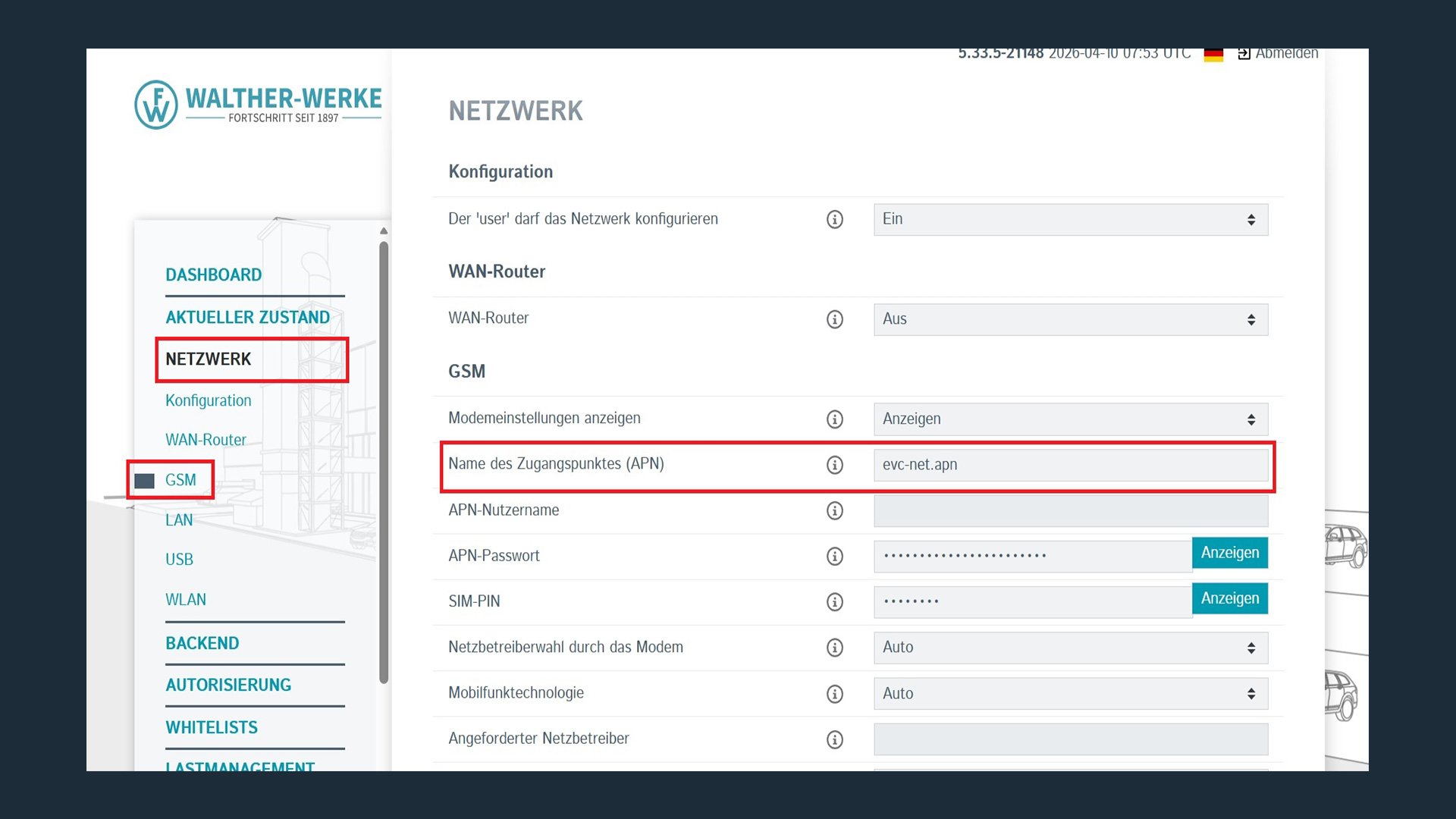Show the SIM-PIN with Anzeigen button
The height and width of the screenshot is (819, 1456).
click(x=1230, y=598)
